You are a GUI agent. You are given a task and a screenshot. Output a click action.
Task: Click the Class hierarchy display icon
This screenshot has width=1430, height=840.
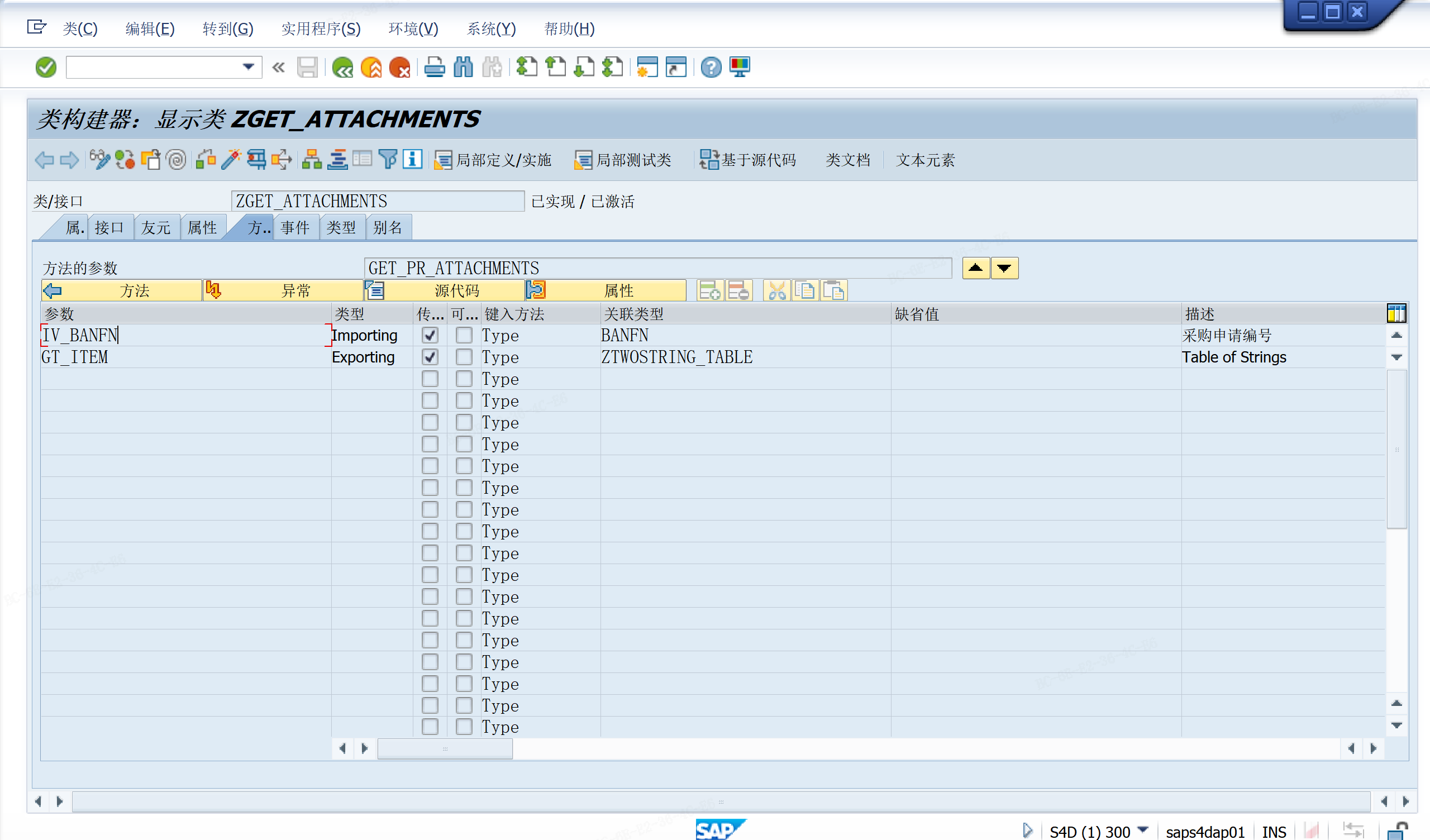(312, 160)
